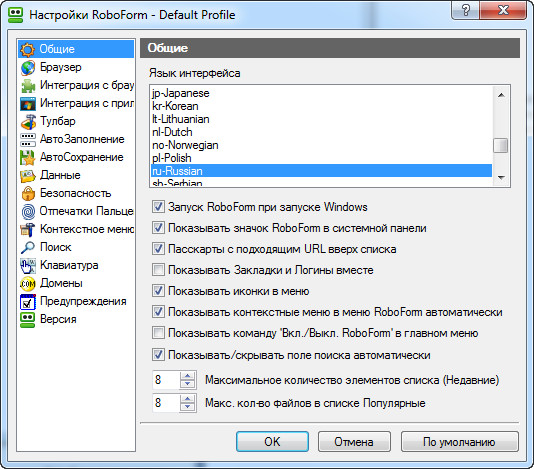Open the Браузер settings section
The image size is (534, 469).
(61, 67)
